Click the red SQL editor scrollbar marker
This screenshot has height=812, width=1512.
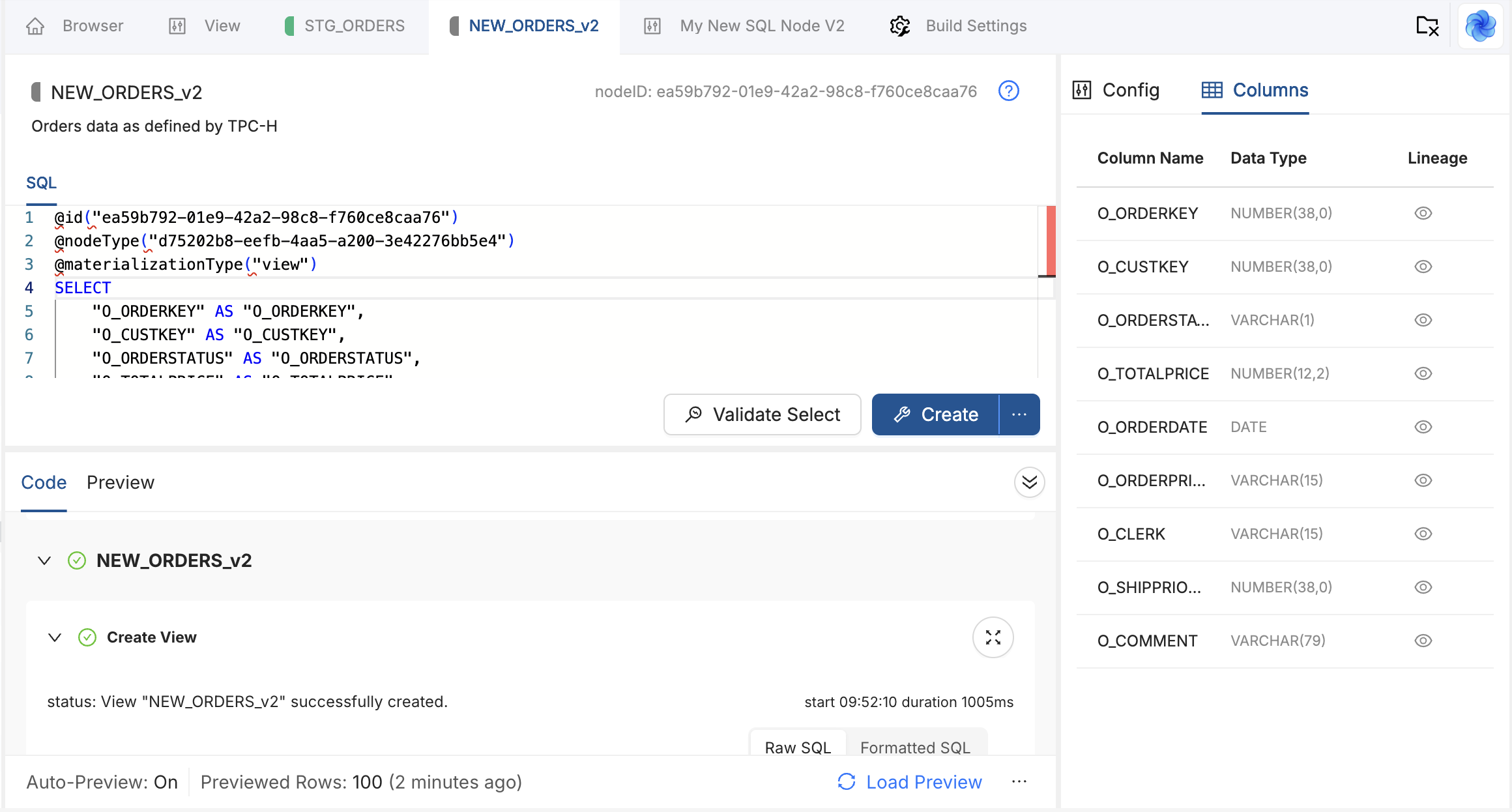click(1051, 240)
